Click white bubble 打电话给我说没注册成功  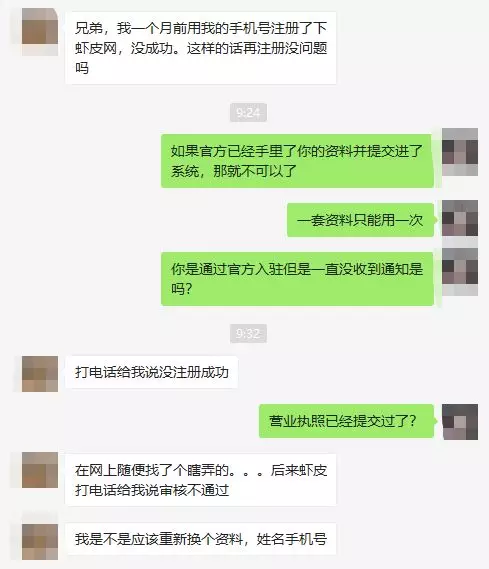(152, 372)
